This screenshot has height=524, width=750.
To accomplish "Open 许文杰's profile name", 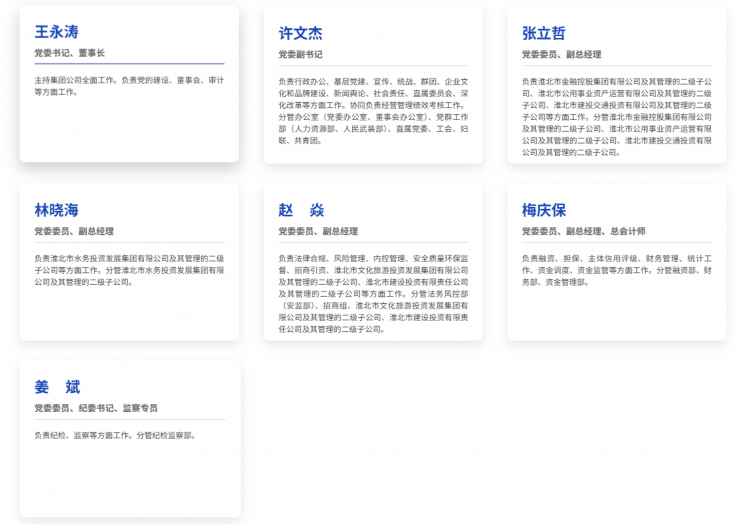I will coord(300,33).
